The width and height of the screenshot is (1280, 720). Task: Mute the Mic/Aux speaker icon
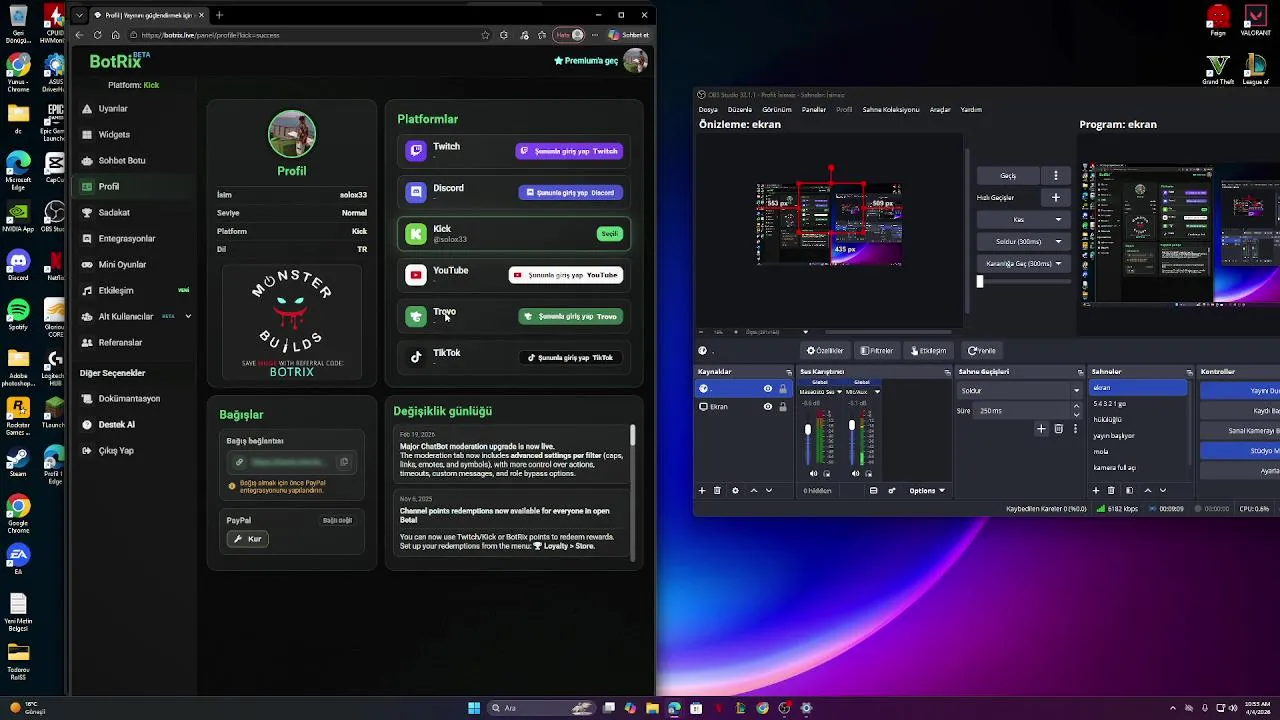pyautogui.click(x=855, y=473)
